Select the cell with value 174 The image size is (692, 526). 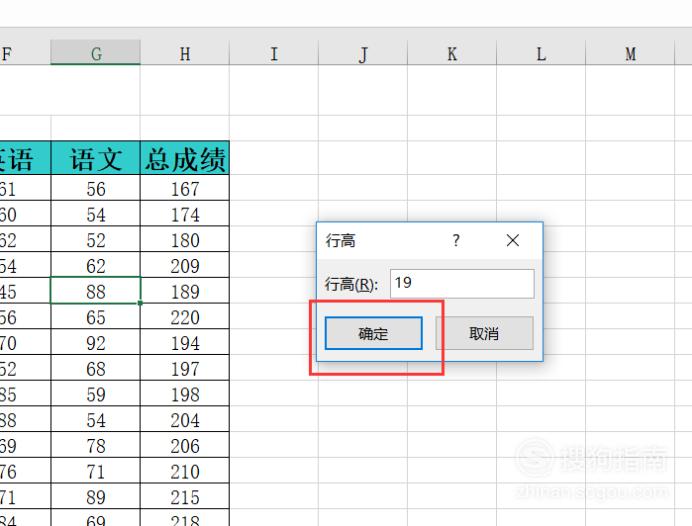tap(185, 214)
